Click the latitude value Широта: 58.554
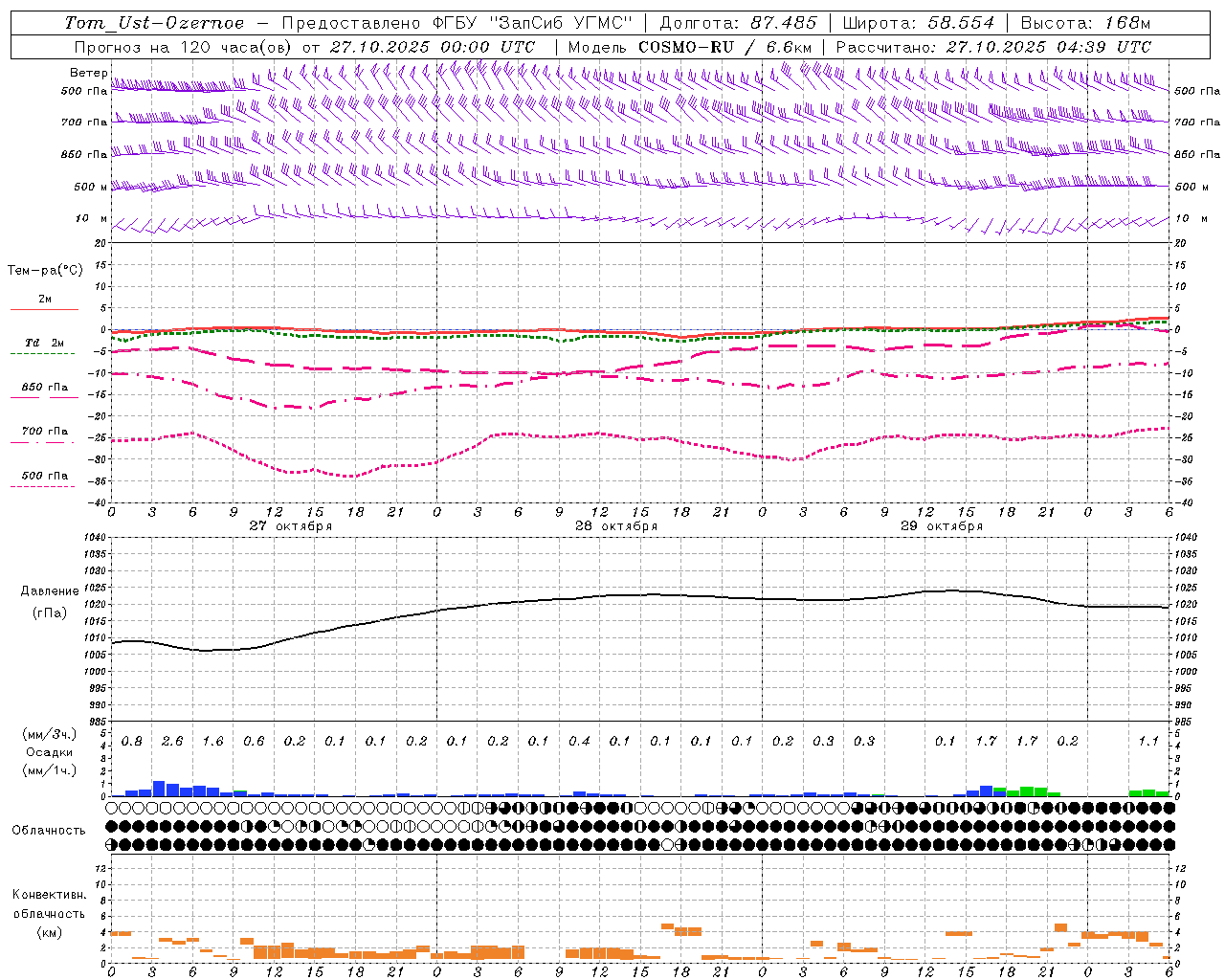Screen dimensions: 1225x980 click(919, 23)
